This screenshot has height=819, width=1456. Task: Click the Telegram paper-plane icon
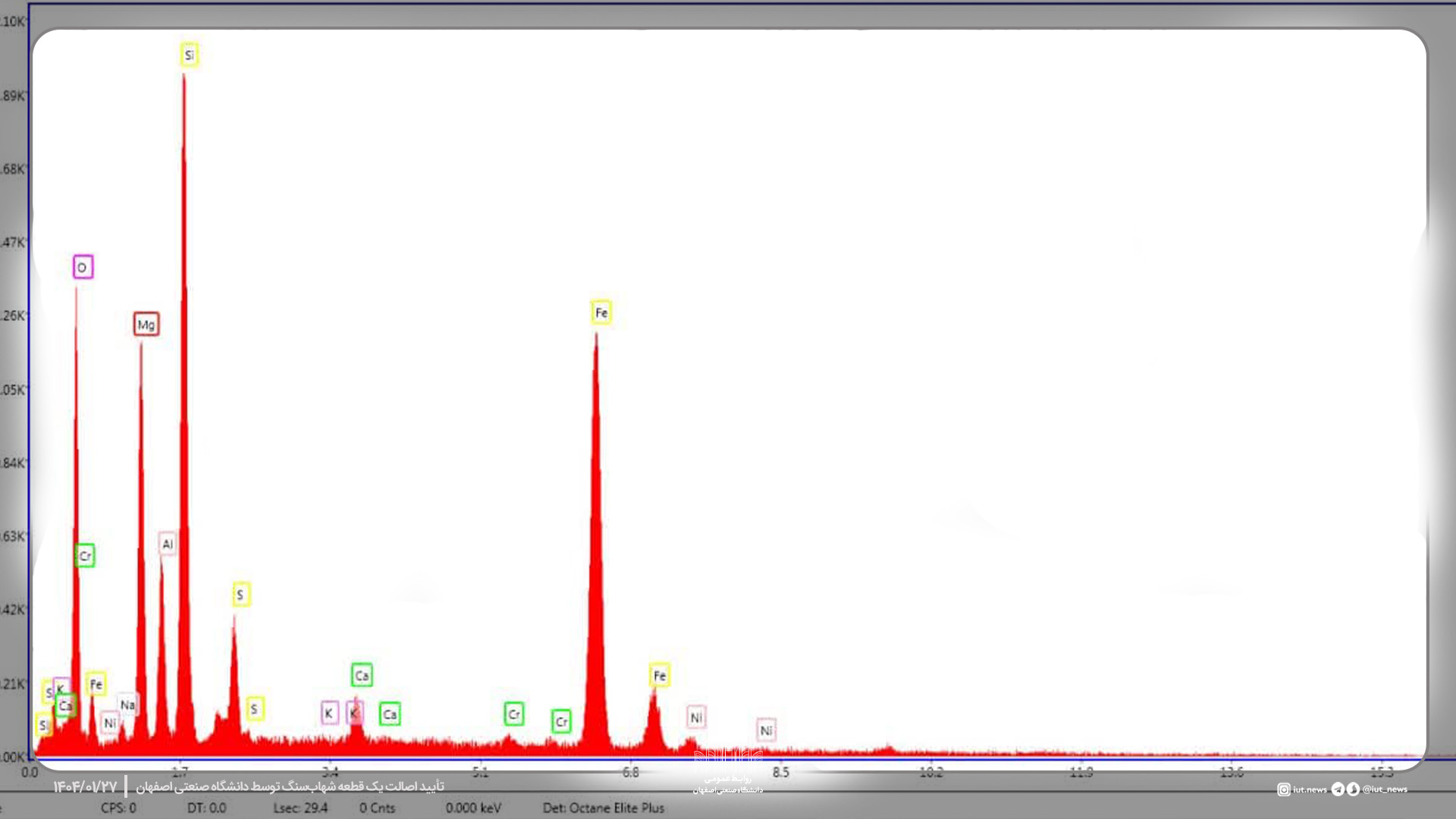pyautogui.click(x=1338, y=789)
